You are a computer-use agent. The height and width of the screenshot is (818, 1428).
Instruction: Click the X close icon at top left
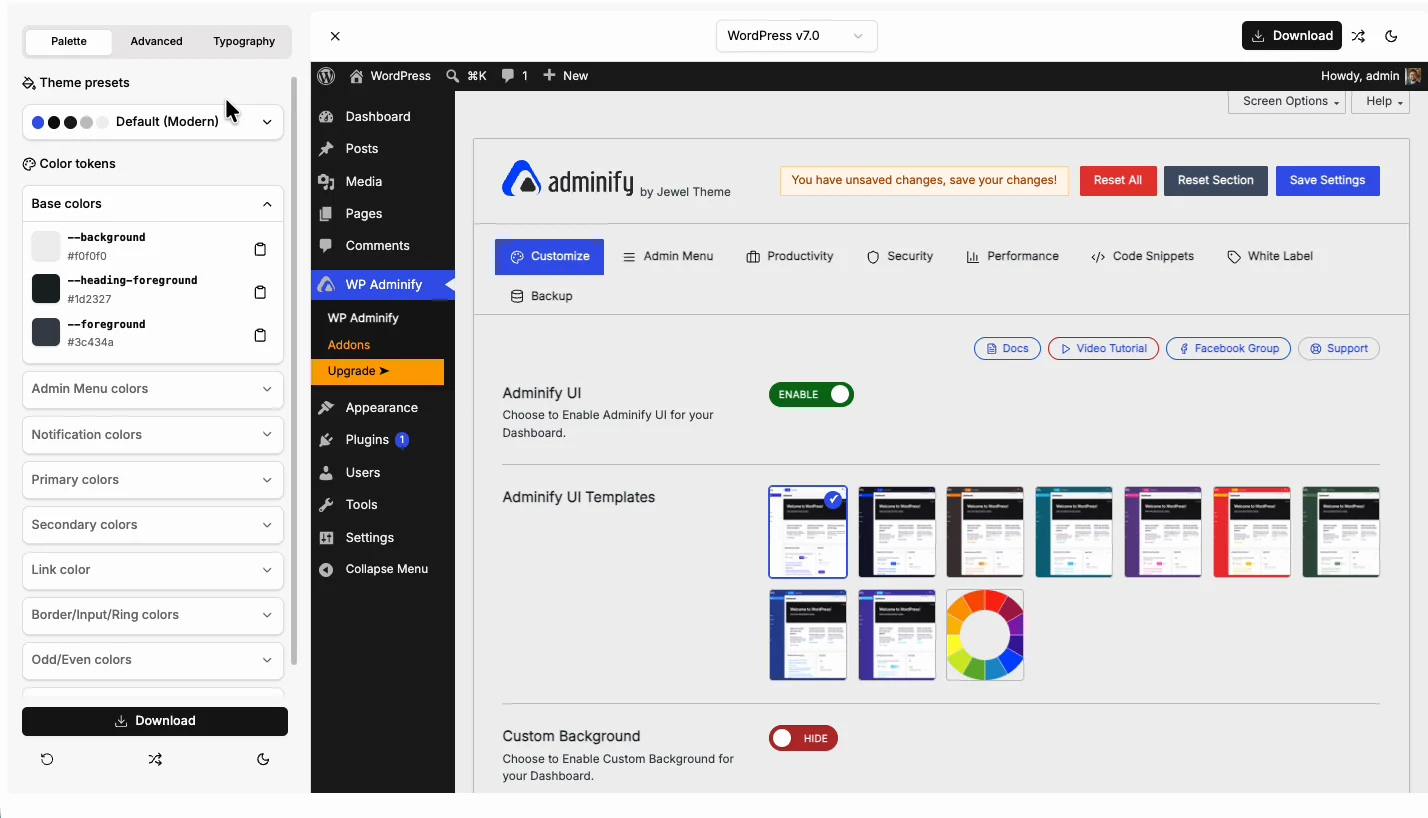click(335, 36)
